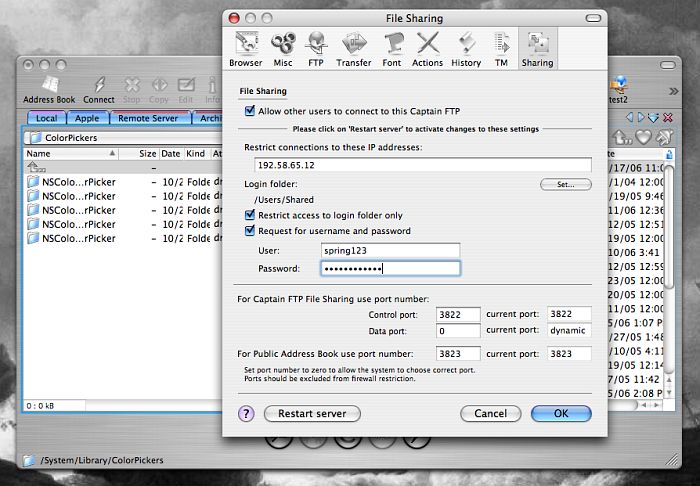Image resolution: width=700 pixels, height=486 pixels.
Task: Toggle Restrict access to login folder only
Action: pyautogui.click(x=250, y=215)
